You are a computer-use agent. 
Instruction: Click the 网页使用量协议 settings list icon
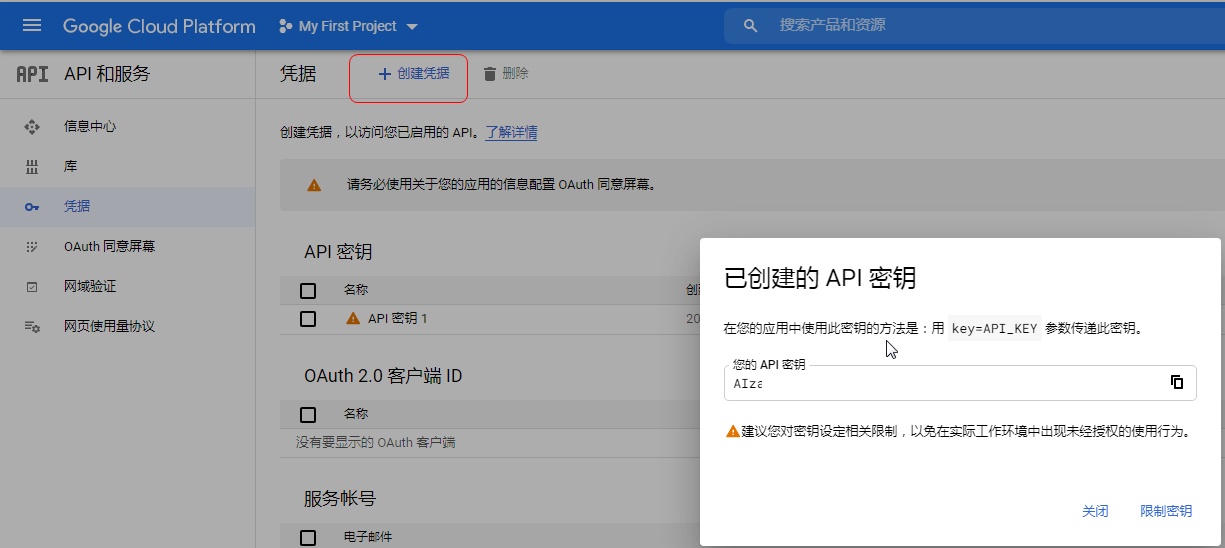click(x=31, y=327)
